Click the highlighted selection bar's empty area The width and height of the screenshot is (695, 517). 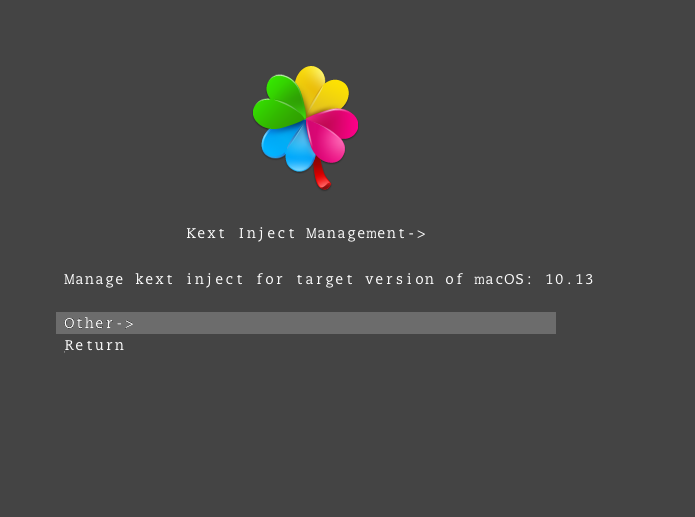pos(346,323)
